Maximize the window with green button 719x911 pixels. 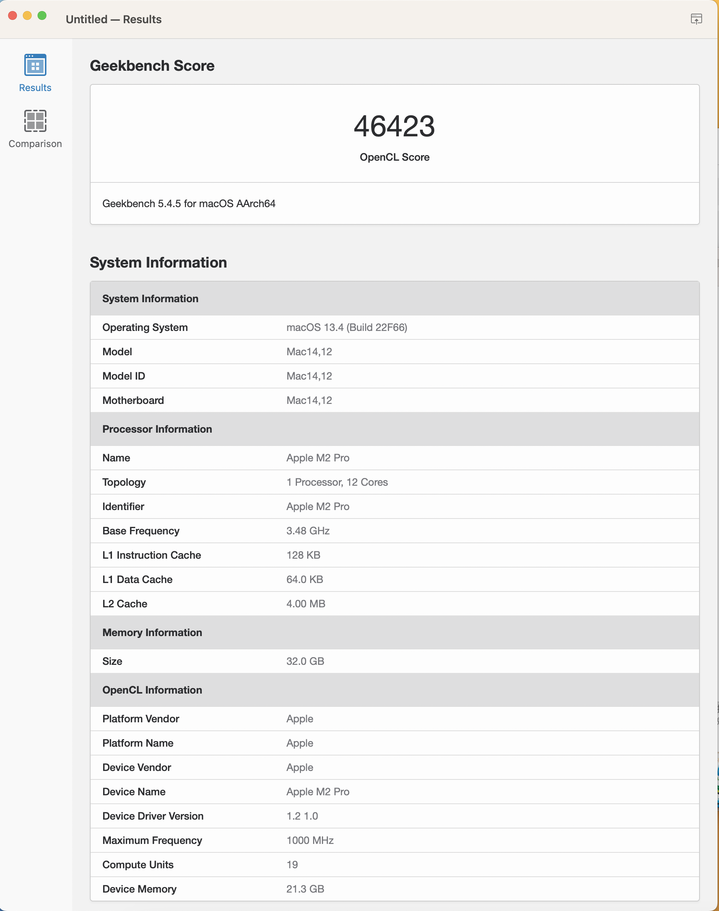click(42, 16)
